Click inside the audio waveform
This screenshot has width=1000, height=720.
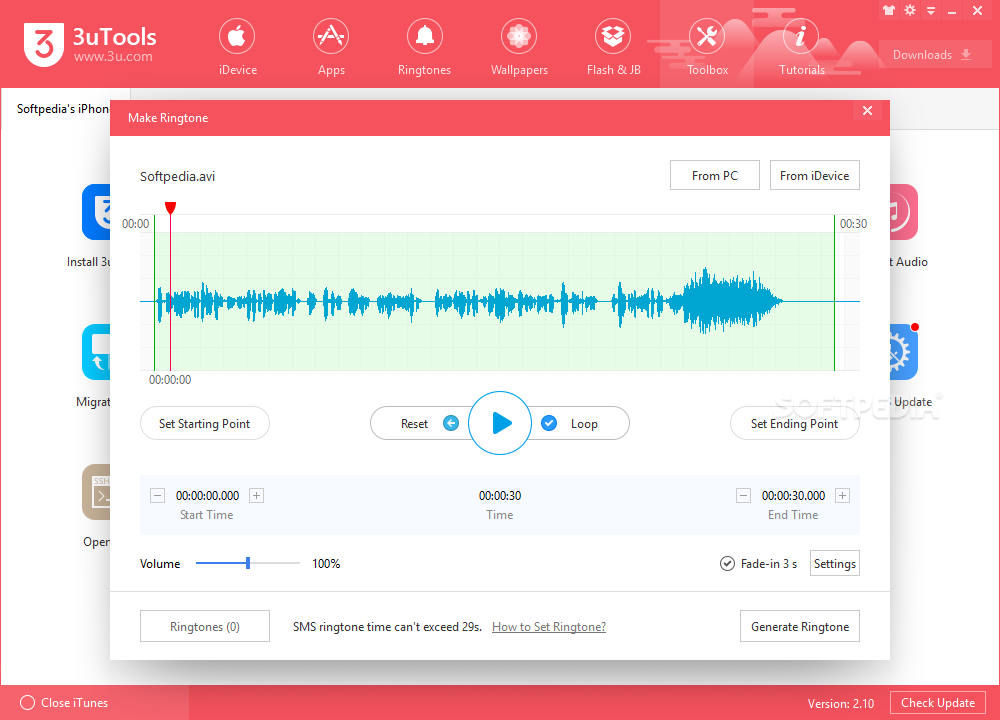499,301
